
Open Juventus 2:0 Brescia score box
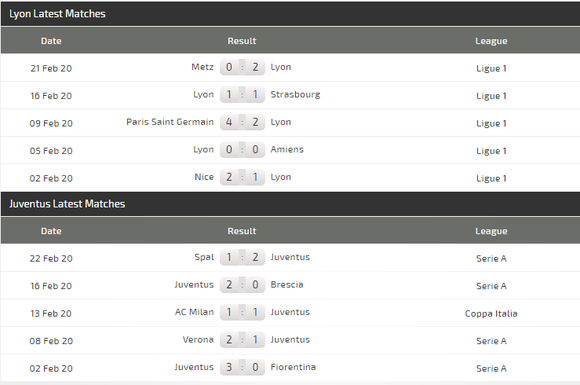[x=242, y=285]
